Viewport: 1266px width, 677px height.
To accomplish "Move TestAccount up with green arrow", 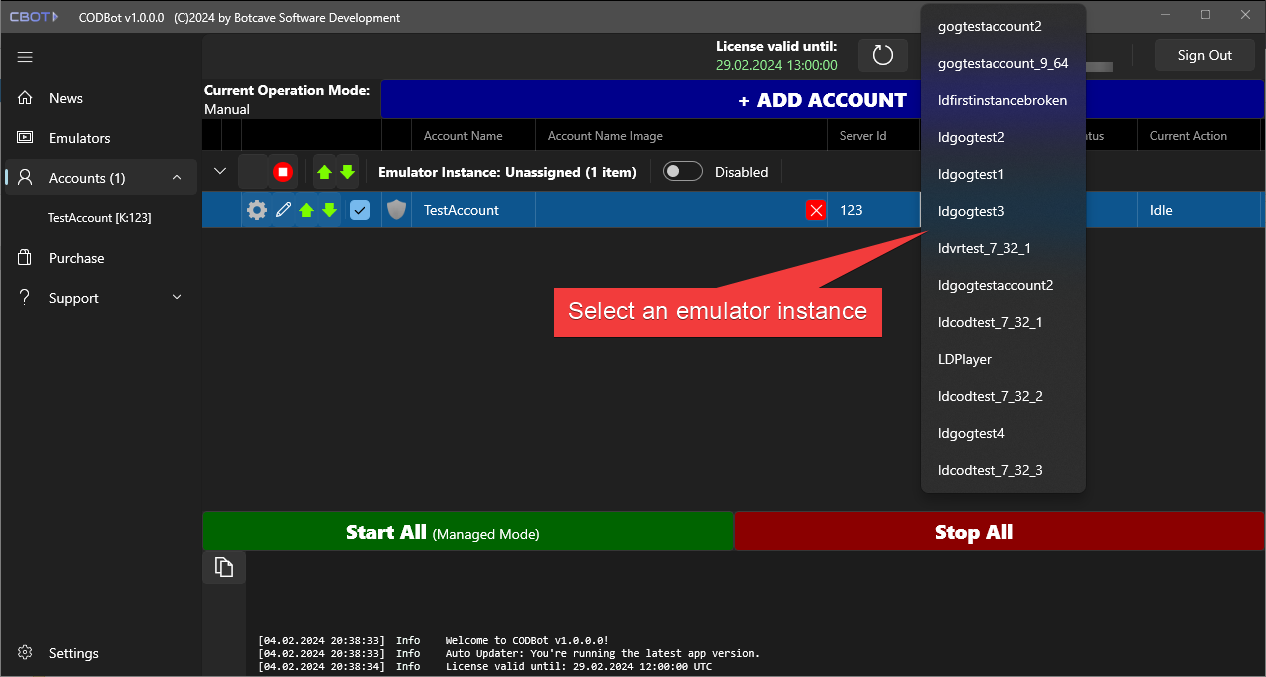I will (307, 210).
